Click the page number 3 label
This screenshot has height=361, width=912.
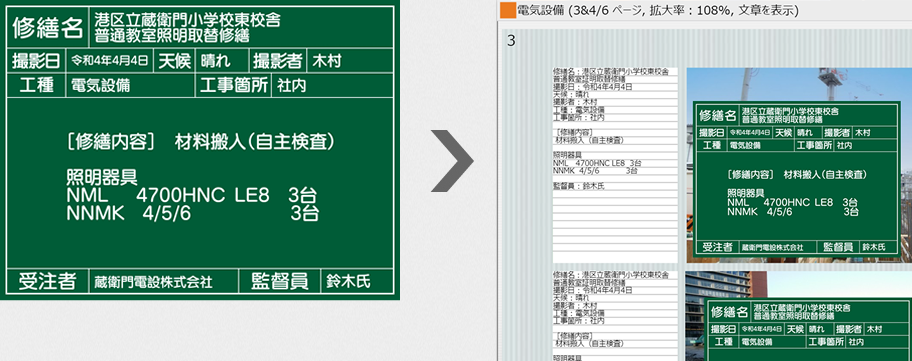tap(511, 41)
